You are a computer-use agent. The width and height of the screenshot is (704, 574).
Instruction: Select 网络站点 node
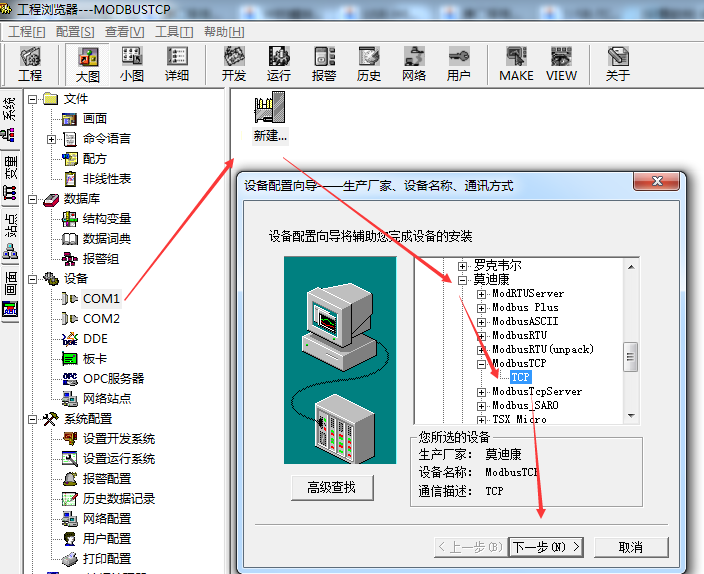tap(107, 398)
